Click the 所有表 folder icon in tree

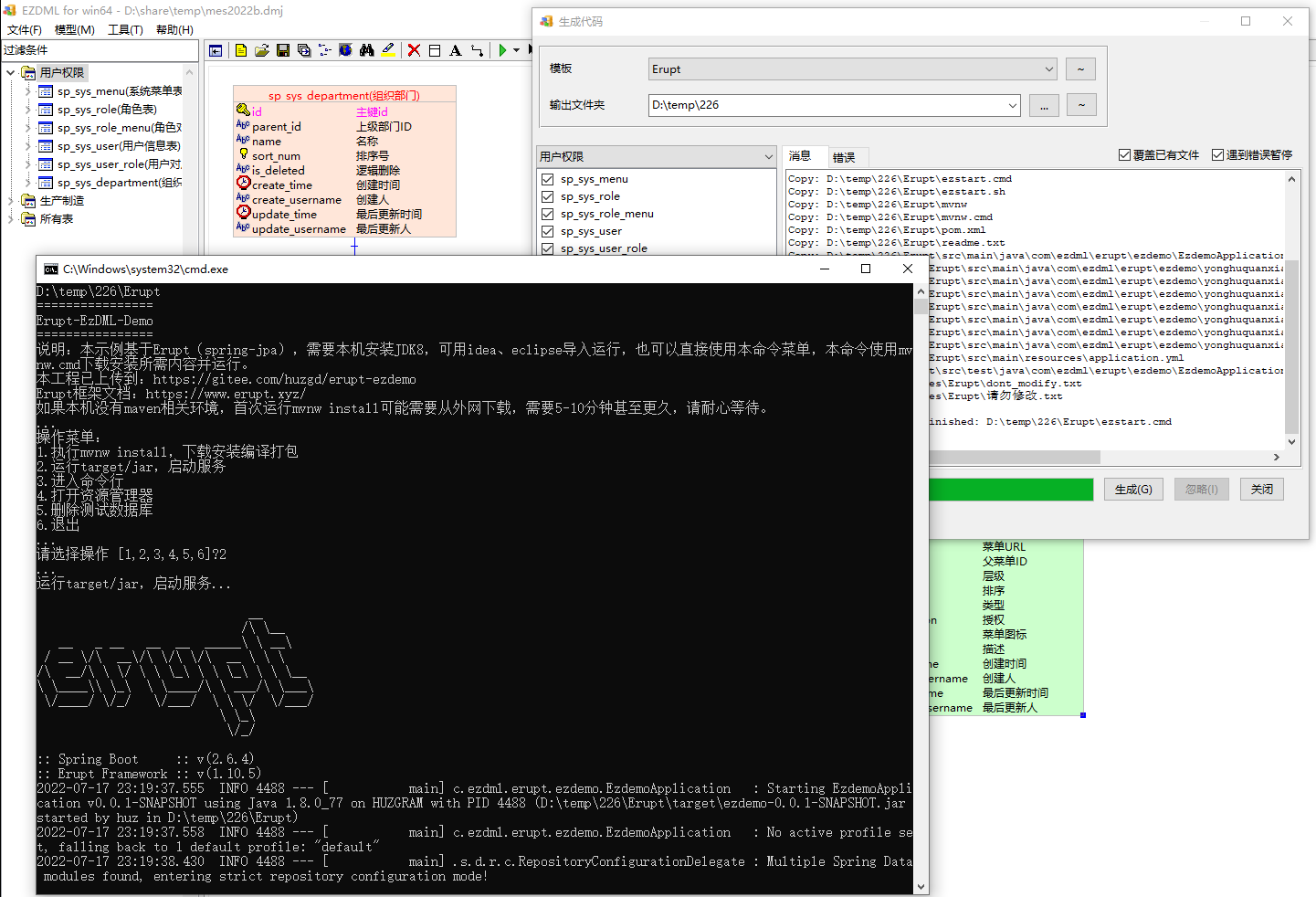pos(28,219)
